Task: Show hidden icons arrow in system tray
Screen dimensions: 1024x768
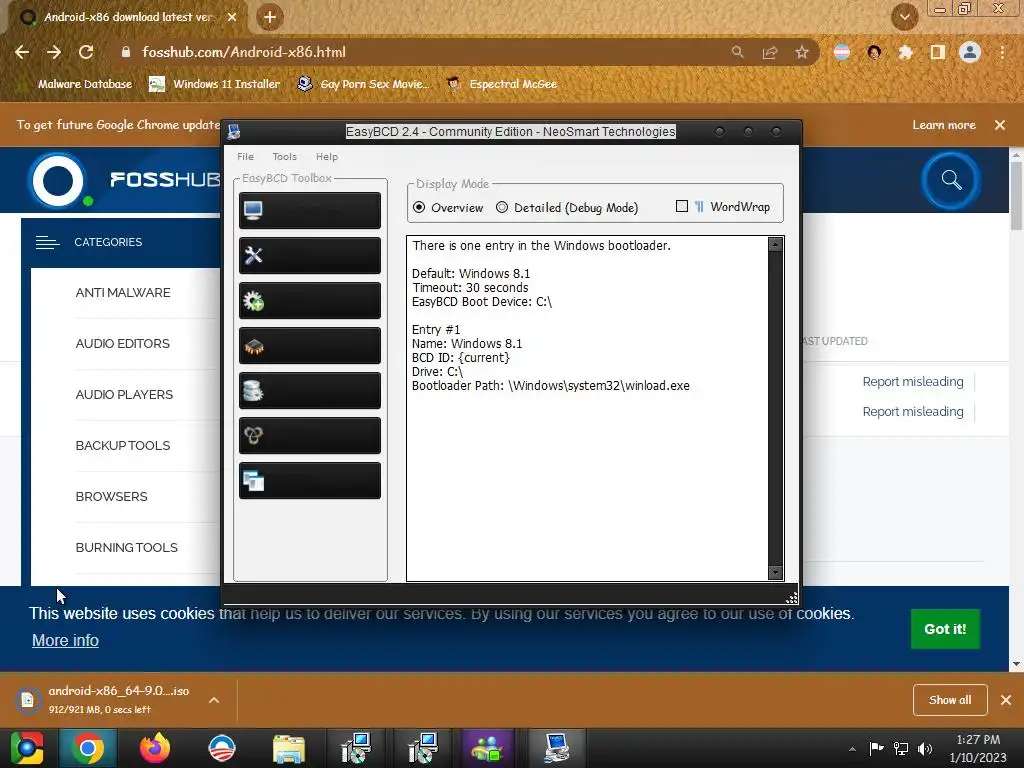Action: pyautogui.click(x=852, y=749)
